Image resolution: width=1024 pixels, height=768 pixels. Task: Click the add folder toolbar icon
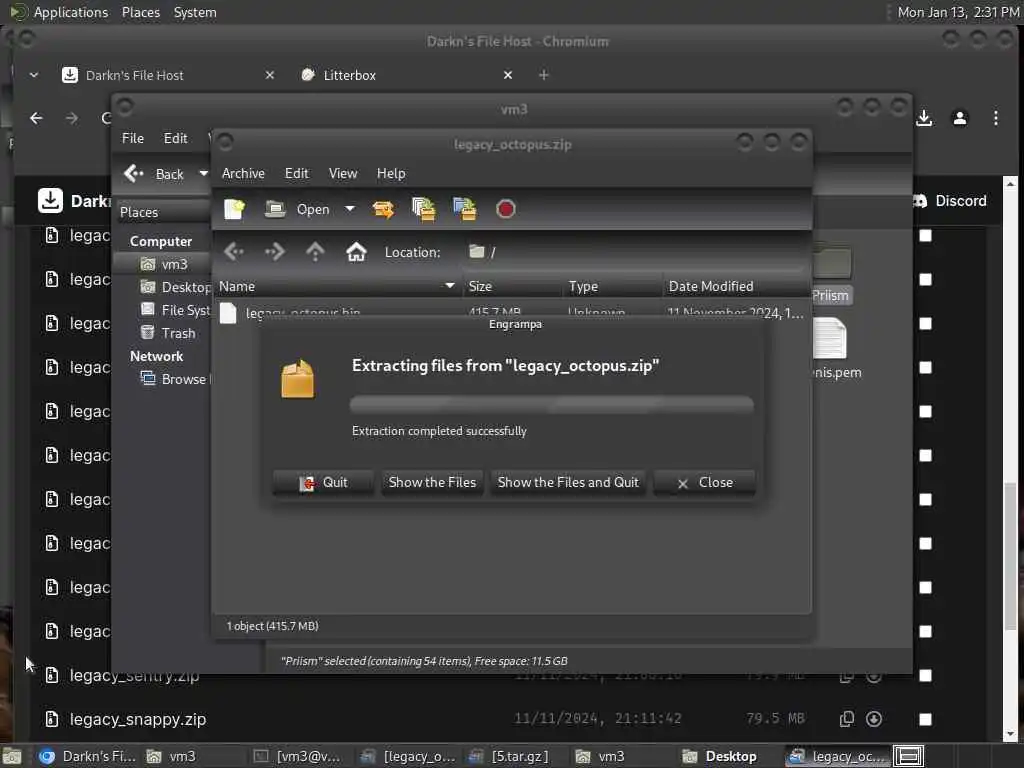(465, 209)
